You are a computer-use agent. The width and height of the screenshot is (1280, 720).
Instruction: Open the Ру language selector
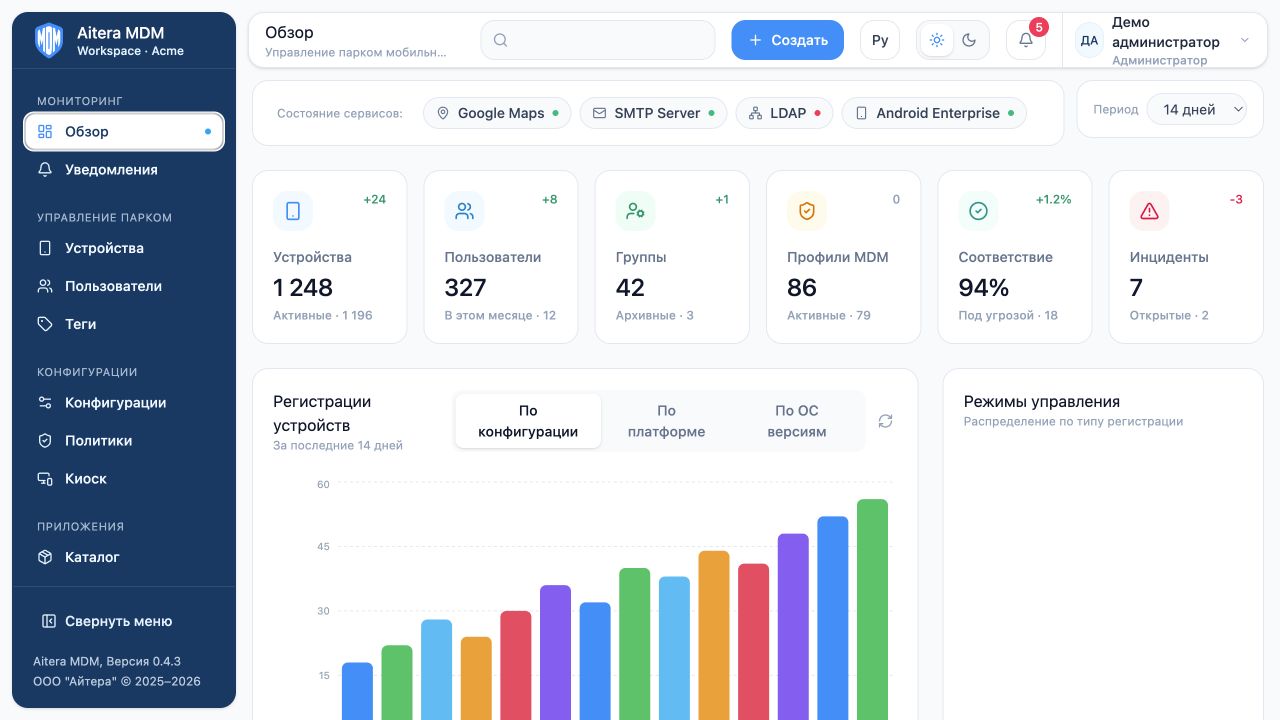[x=880, y=40]
